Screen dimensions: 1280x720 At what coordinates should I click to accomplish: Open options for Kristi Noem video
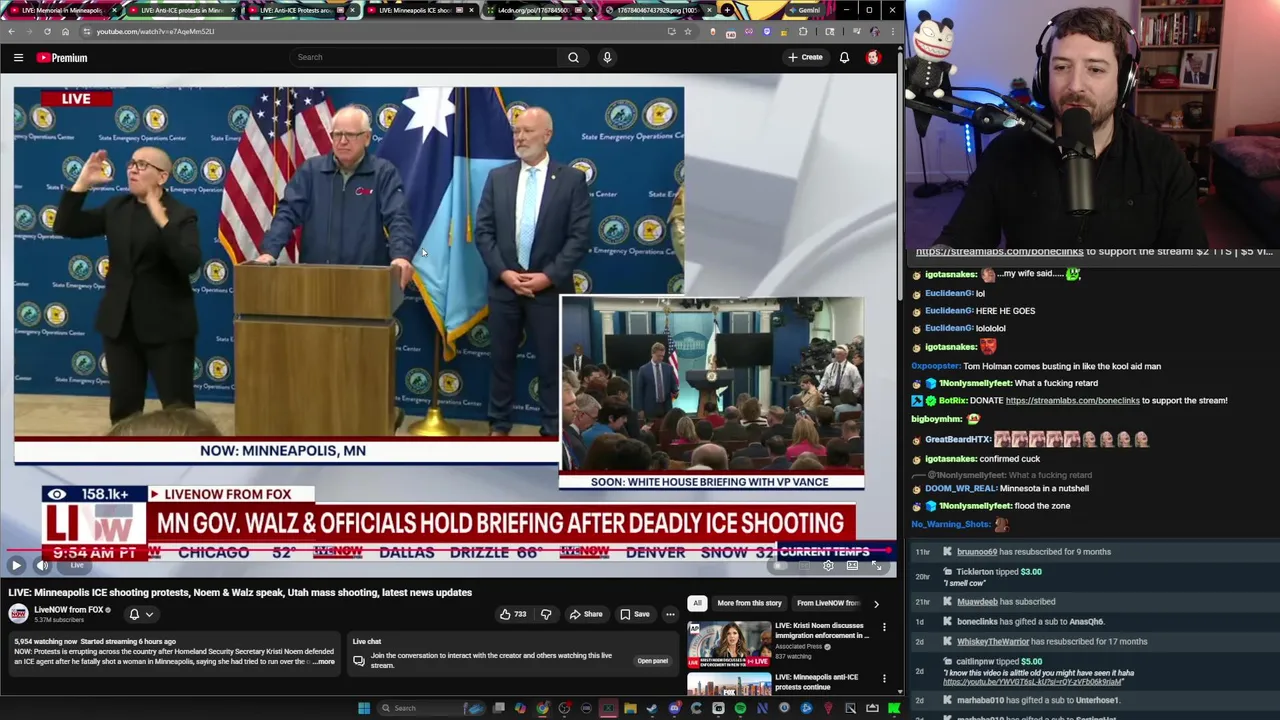coord(884,627)
